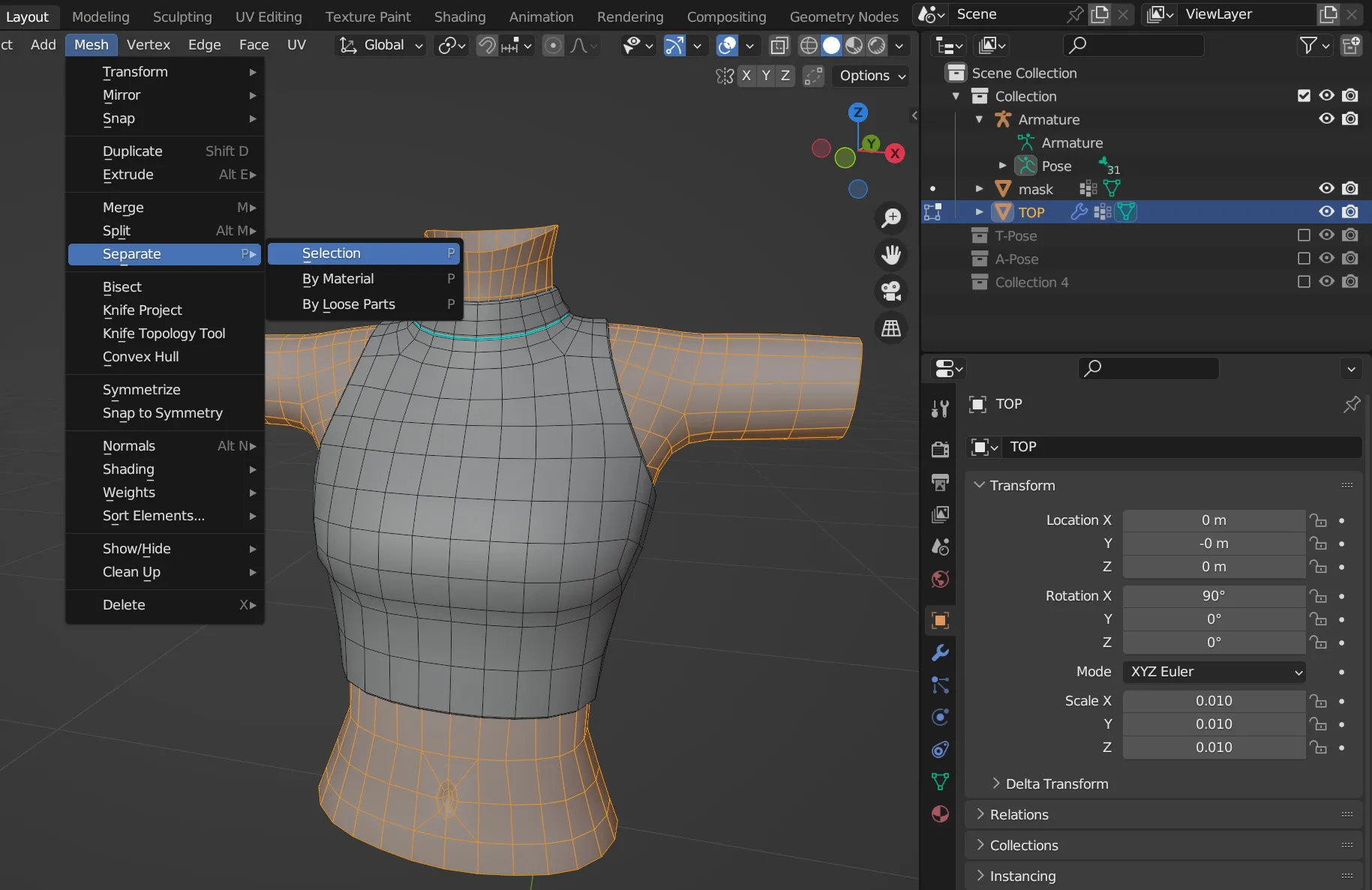Choose Separate By Loose Parts

tap(364, 304)
